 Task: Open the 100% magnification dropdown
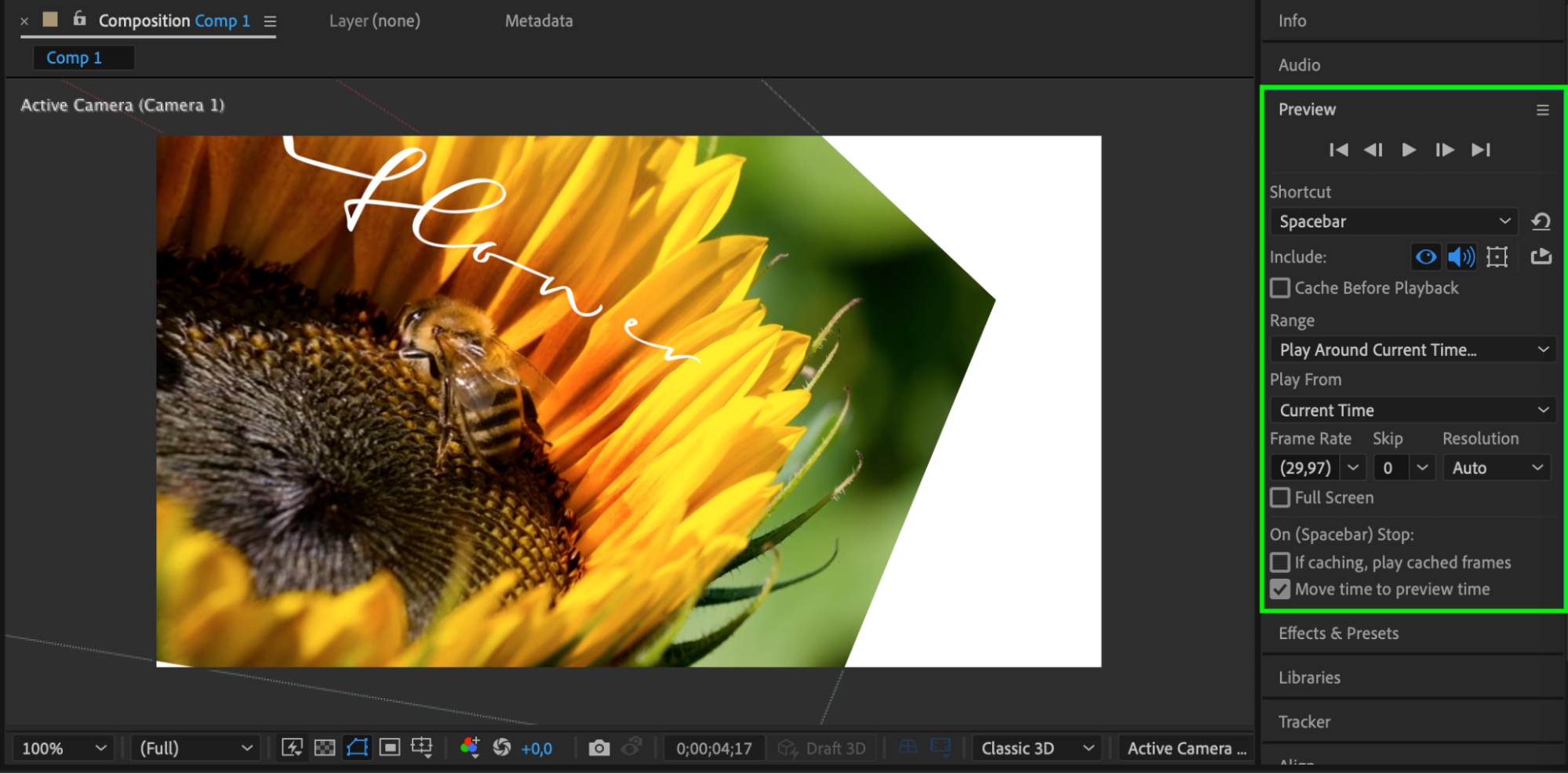pos(64,748)
